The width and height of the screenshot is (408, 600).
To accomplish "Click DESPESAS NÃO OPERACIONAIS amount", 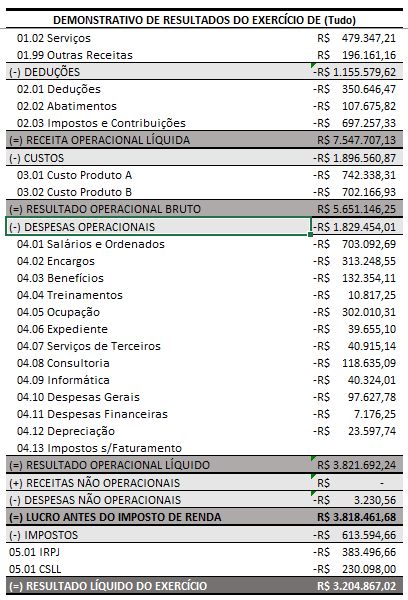I will (357, 500).
